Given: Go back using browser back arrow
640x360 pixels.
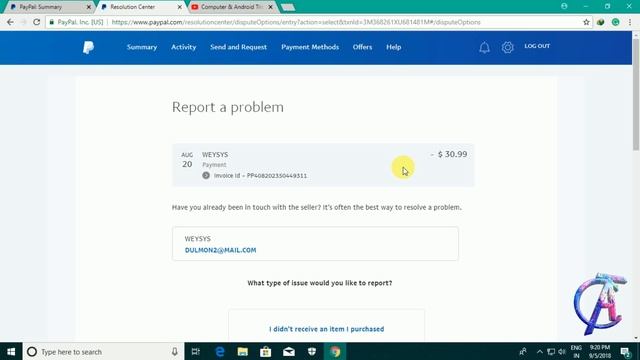Looking at the screenshot, I should click(x=10, y=22).
